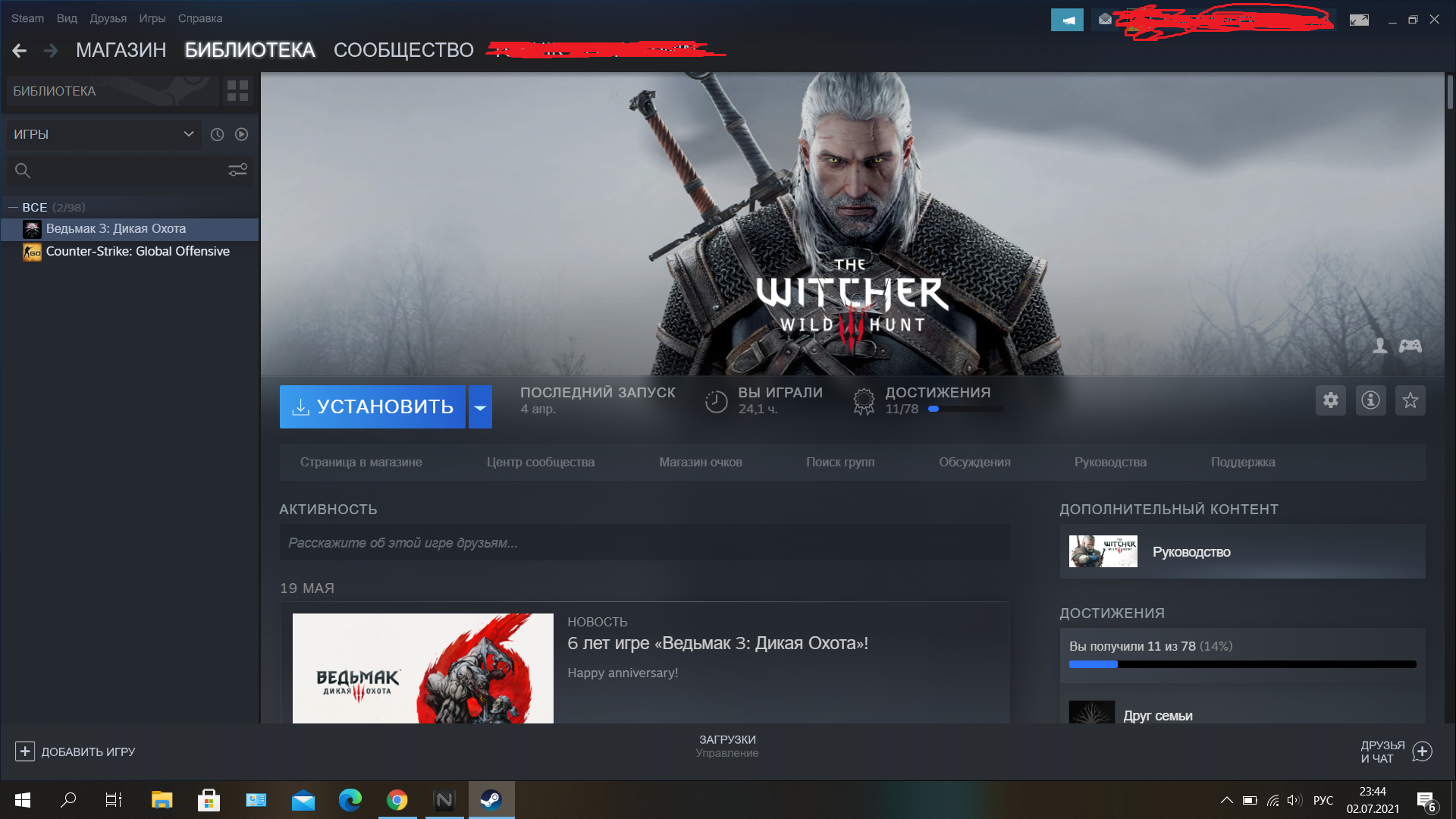This screenshot has width=1456, height=819.
Task: Open the Windows Start menu
Action: pyautogui.click(x=23, y=800)
